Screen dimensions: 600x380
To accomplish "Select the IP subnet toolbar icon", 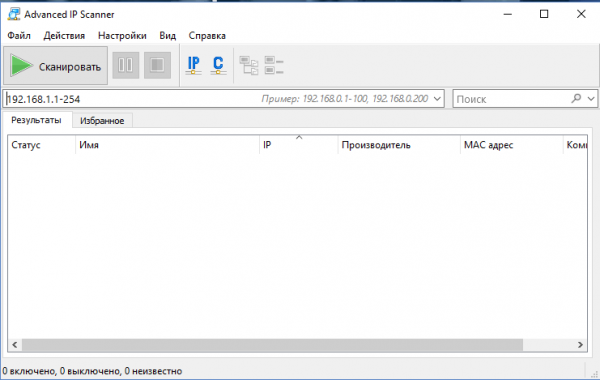I will [194, 65].
